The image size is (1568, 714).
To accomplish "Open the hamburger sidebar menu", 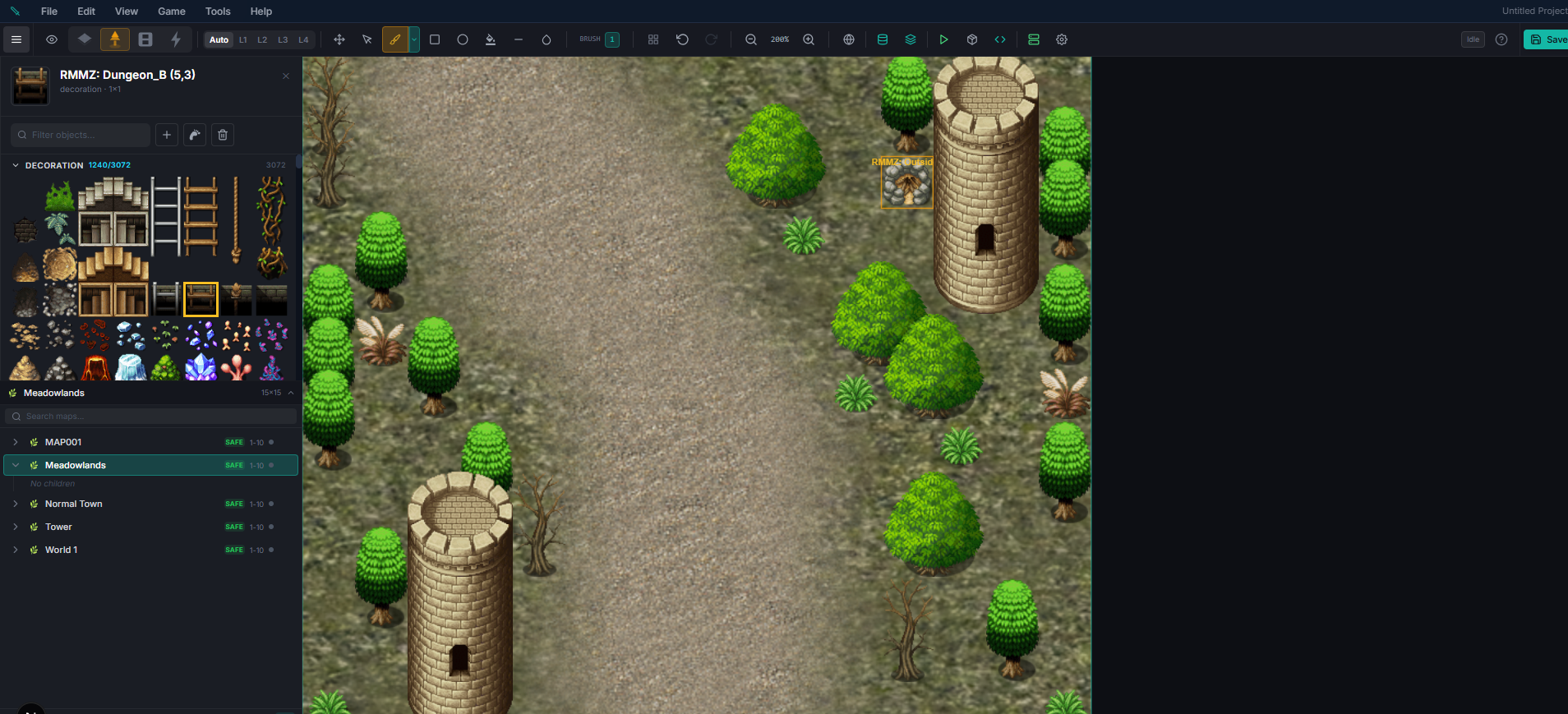I will pyautogui.click(x=16, y=39).
